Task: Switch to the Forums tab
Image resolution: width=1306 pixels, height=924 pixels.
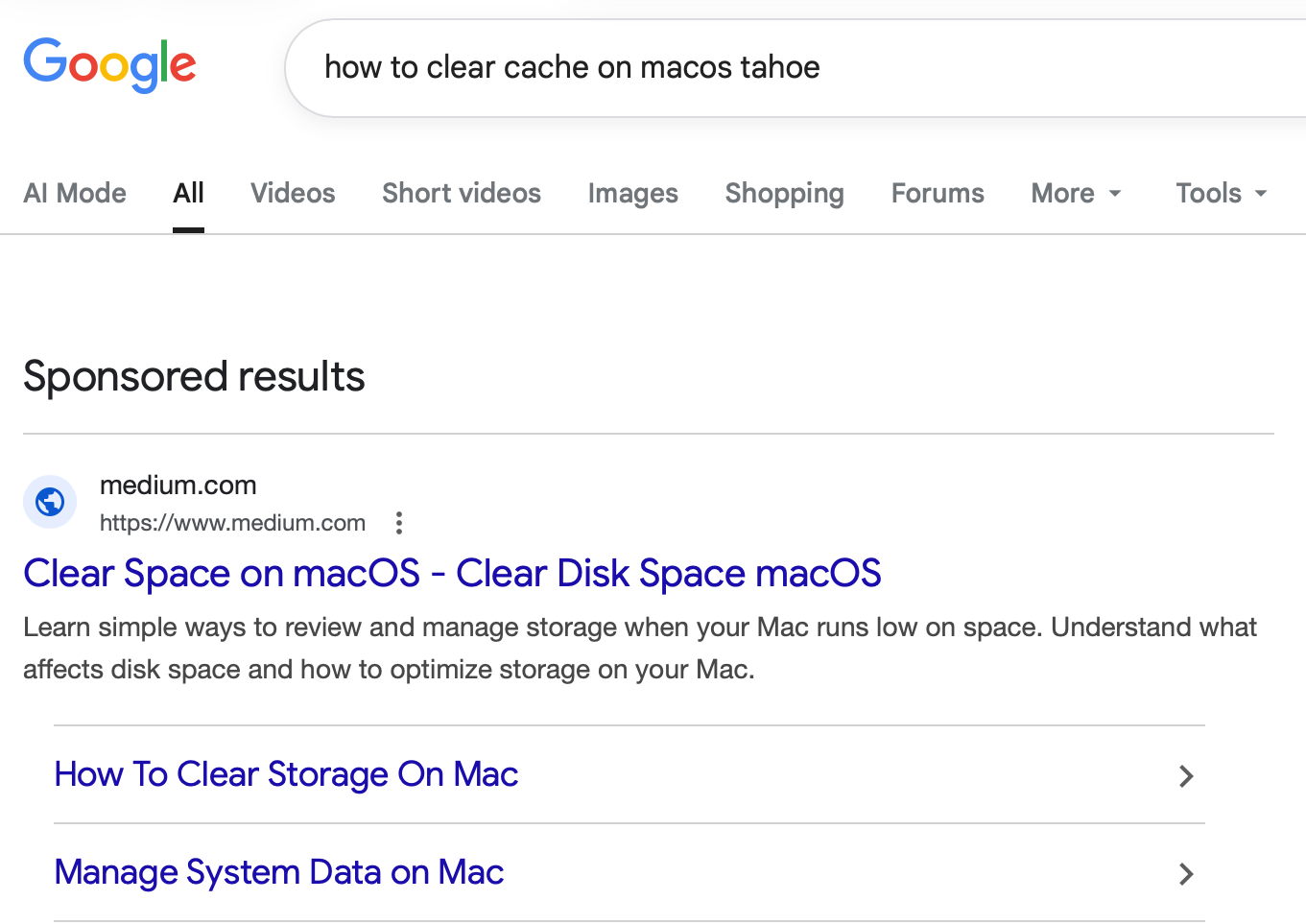Action: tap(938, 194)
